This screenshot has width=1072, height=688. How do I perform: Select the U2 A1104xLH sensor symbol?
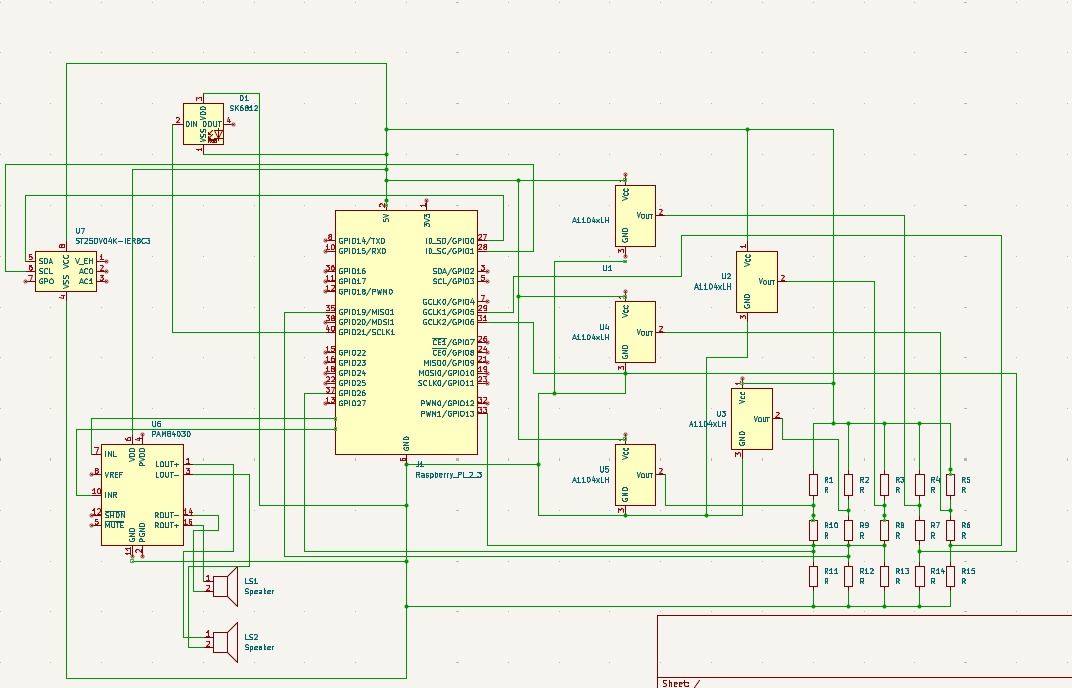point(757,282)
